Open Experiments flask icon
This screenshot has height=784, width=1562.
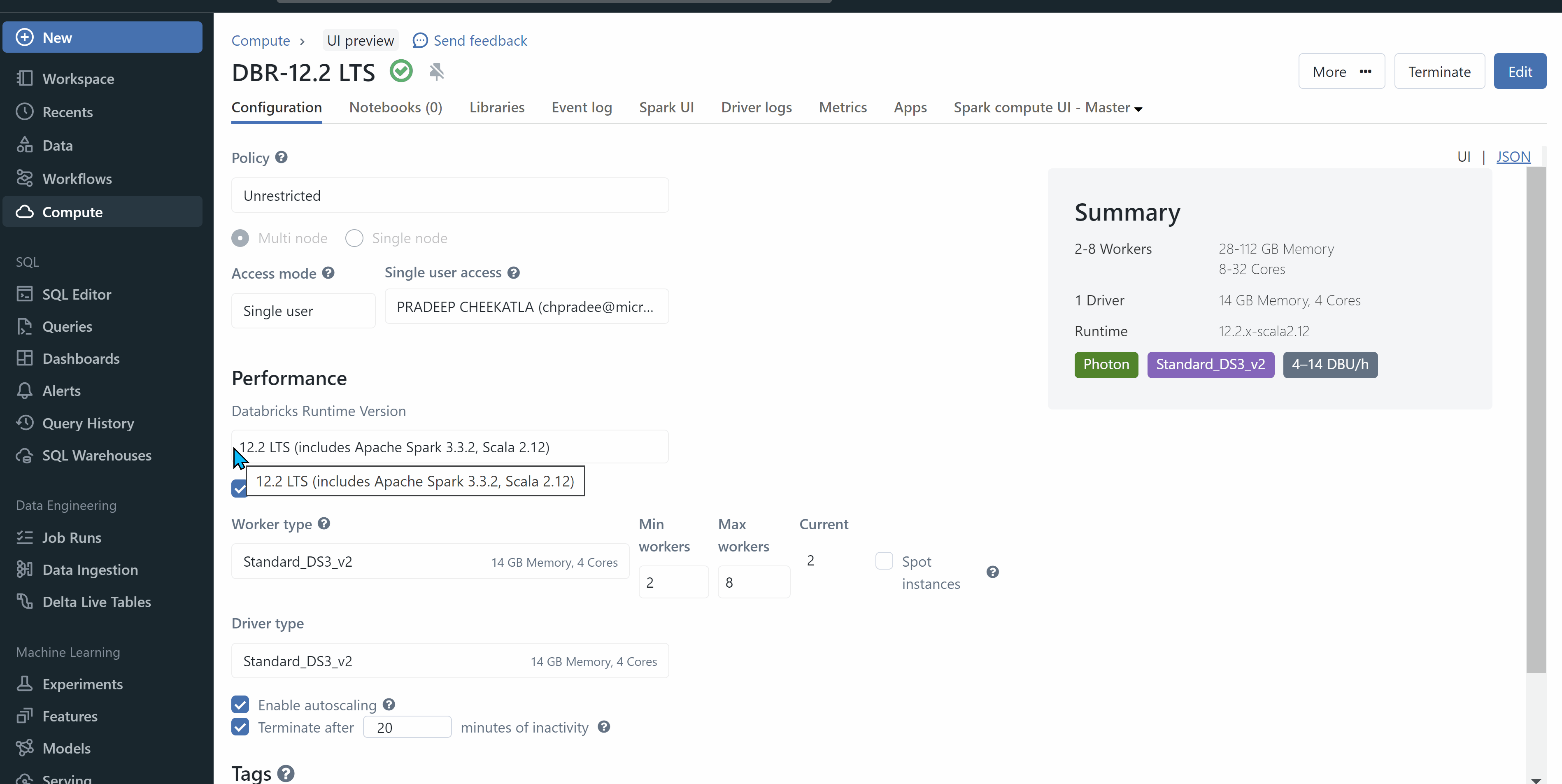(x=24, y=684)
